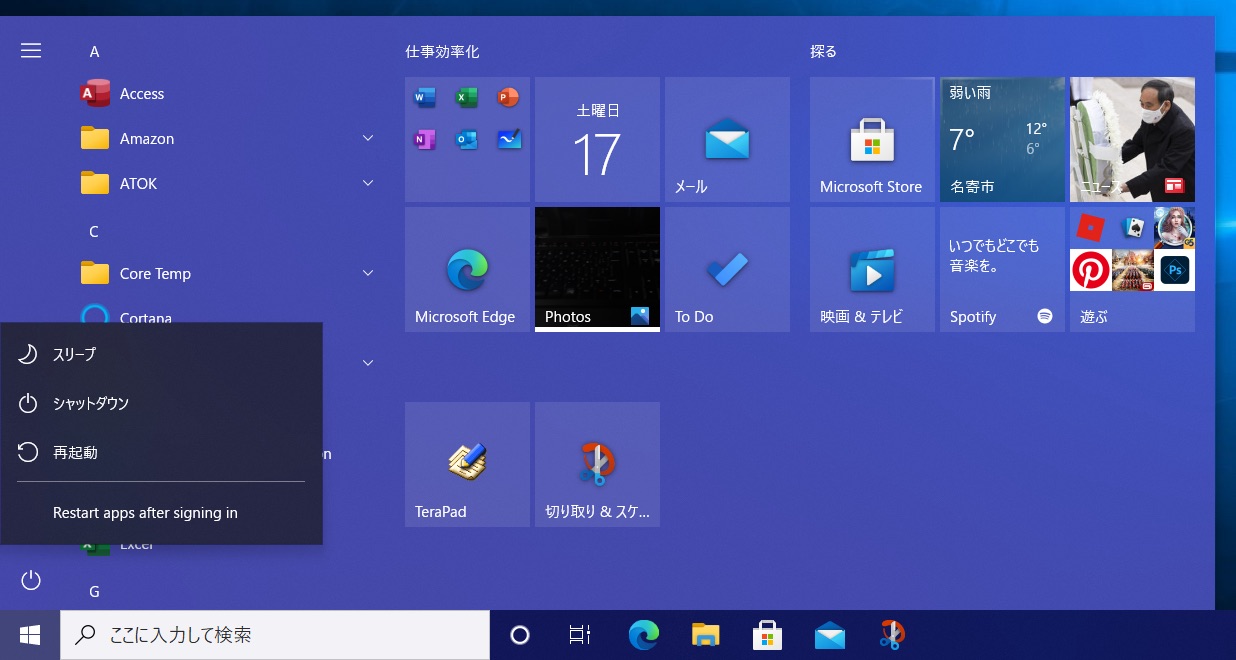The image size is (1236, 660).
Task: Focus the ここに入力して検索 search box
Action: (275, 635)
